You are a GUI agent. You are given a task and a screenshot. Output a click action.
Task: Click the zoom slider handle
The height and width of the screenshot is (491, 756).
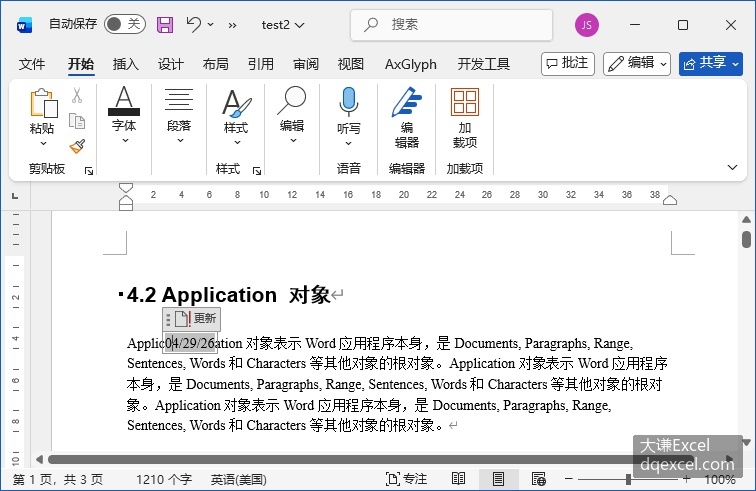point(628,479)
